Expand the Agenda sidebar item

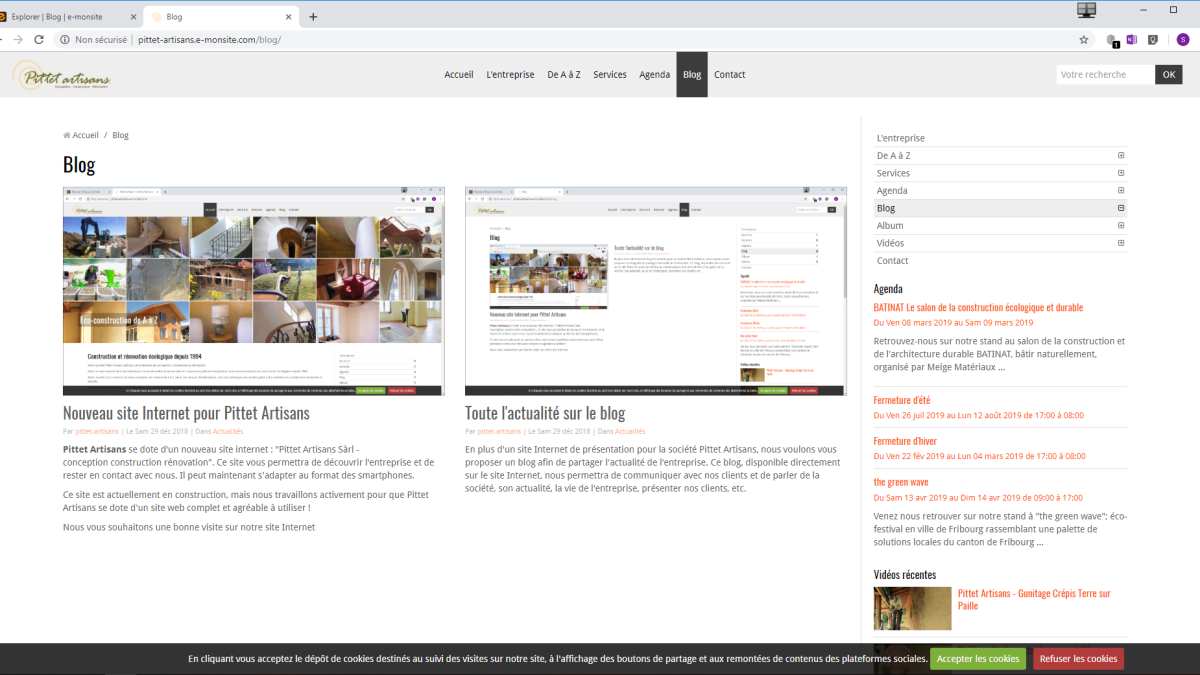(1121, 191)
